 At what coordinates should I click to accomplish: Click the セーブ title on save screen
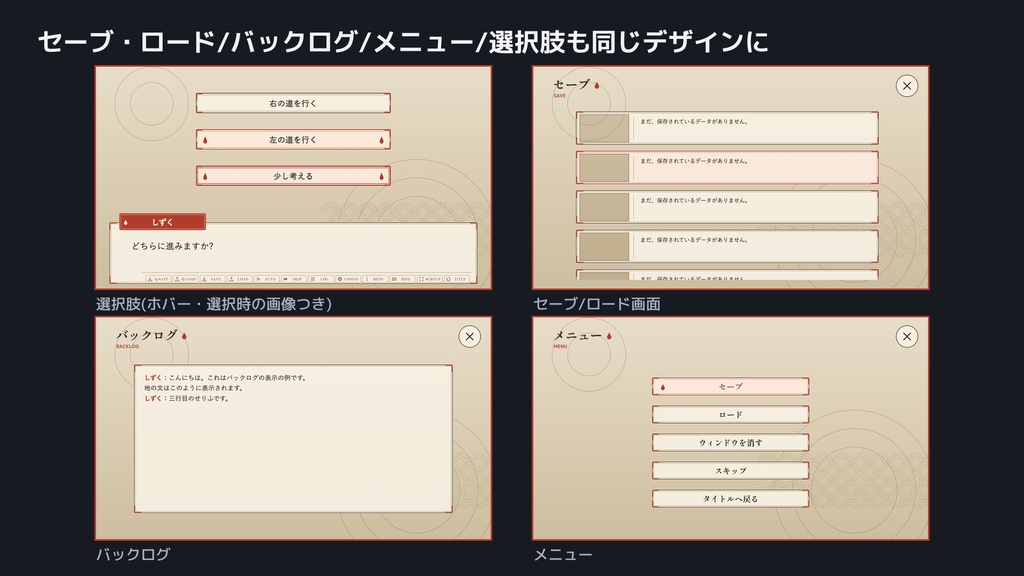tap(571, 84)
